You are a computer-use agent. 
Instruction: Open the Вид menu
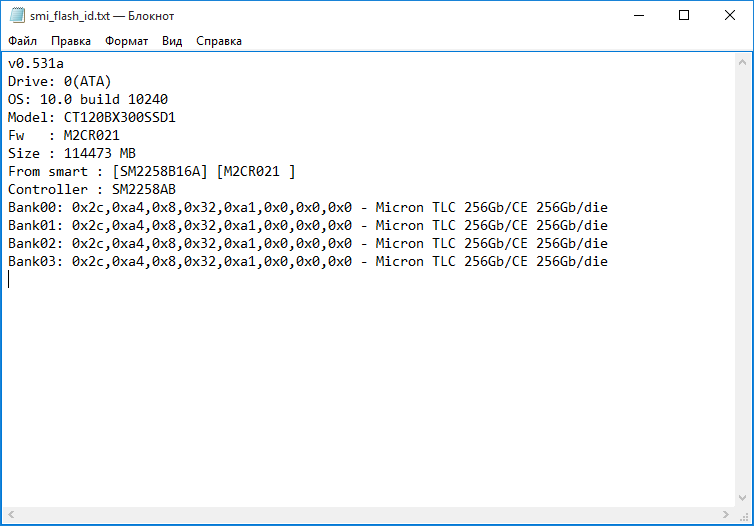pyautogui.click(x=172, y=41)
